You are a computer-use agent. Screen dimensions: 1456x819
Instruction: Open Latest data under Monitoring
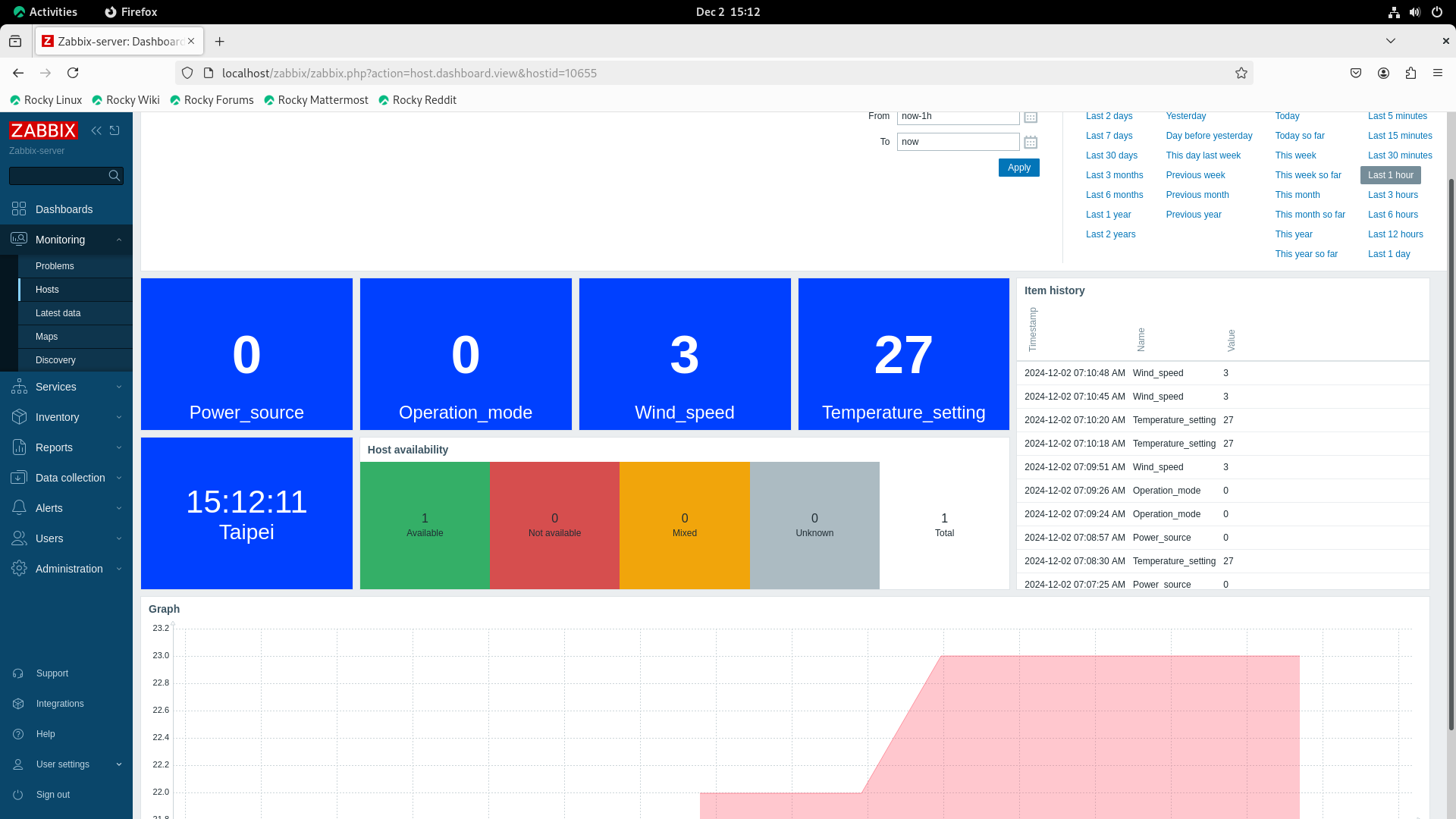click(x=58, y=313)
